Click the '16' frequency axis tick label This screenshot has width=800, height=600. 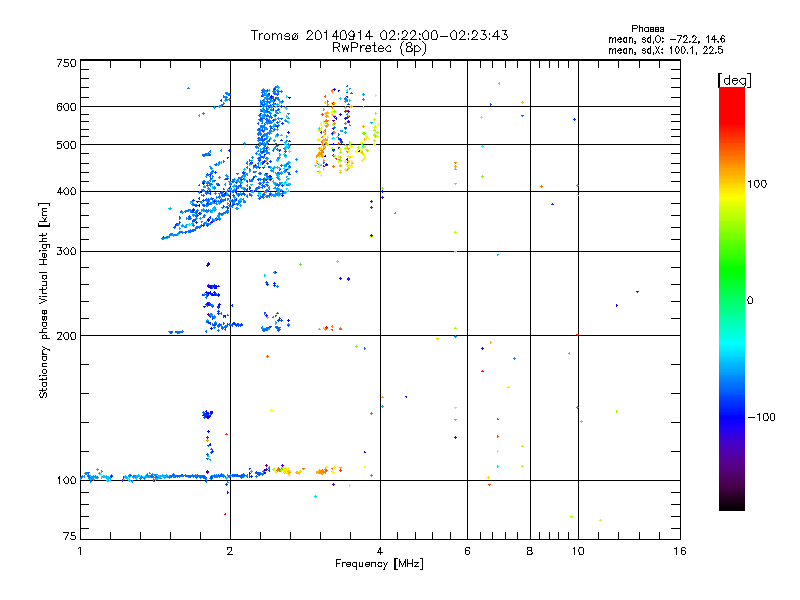680,551
